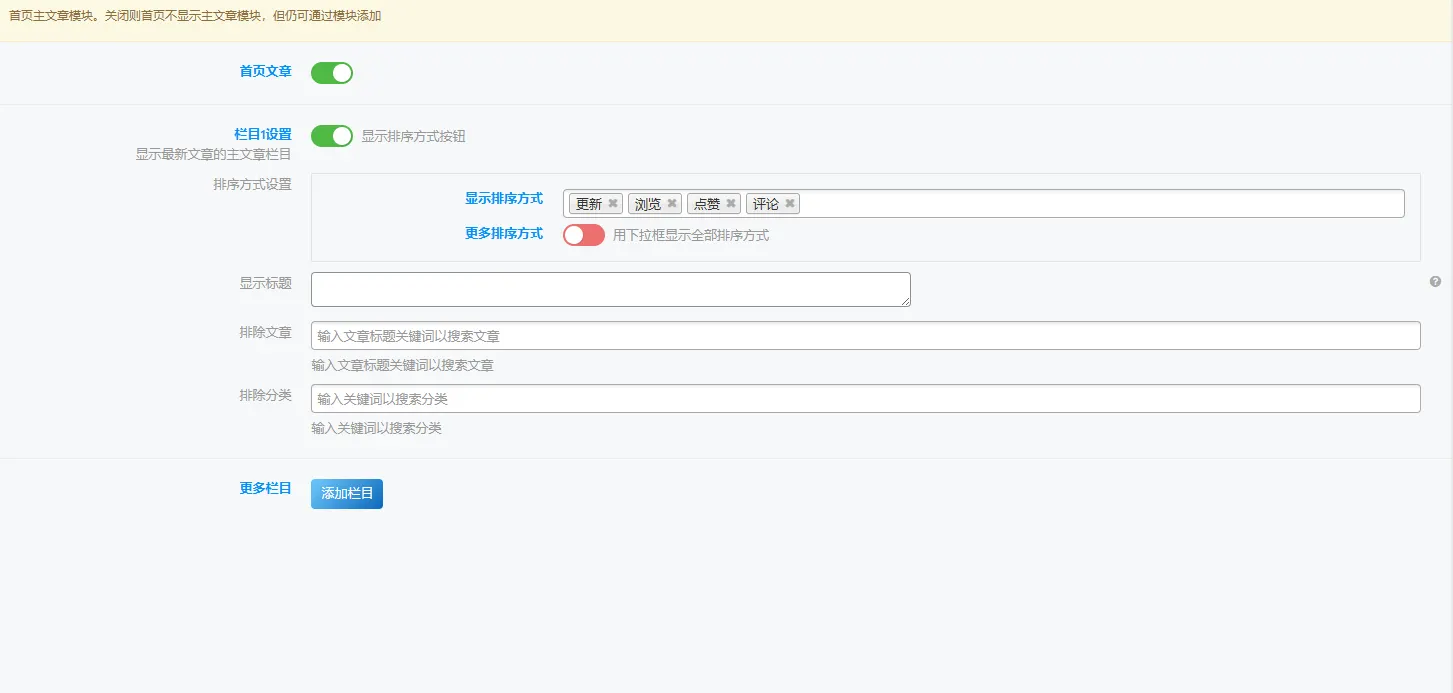This screenshot has height=693, width=1453.
Task: Click the 首页文章 label
Action: pos(266,71)
